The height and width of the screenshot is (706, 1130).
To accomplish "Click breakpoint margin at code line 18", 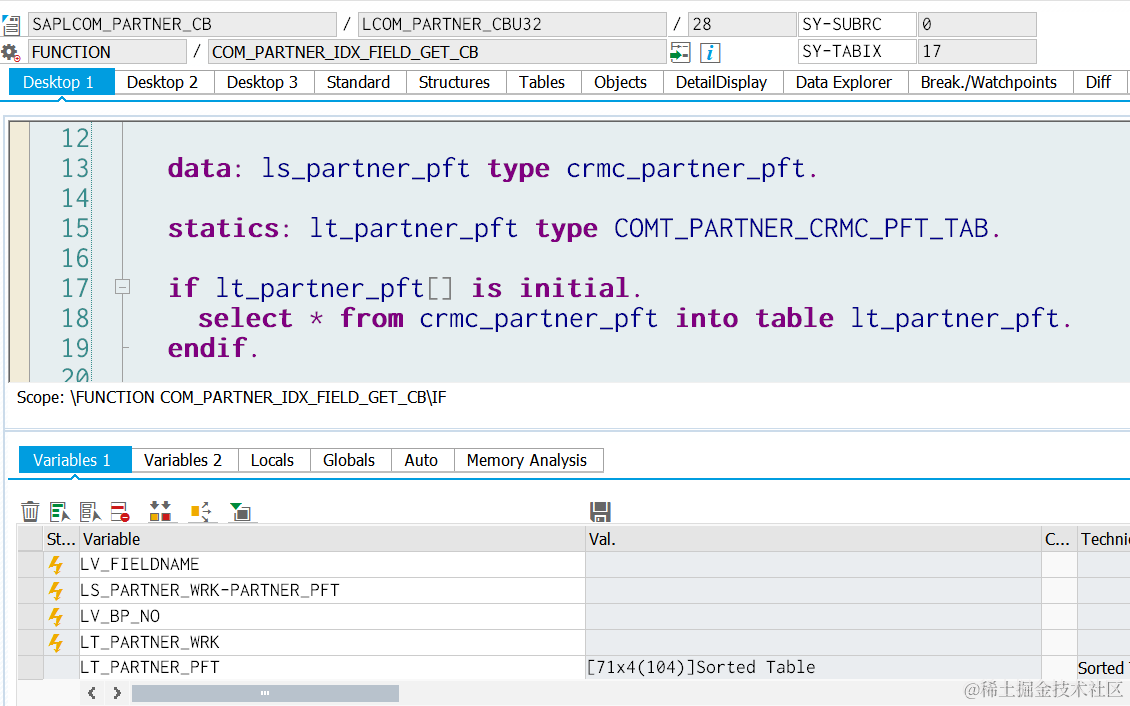I will (x=19, y=318).
